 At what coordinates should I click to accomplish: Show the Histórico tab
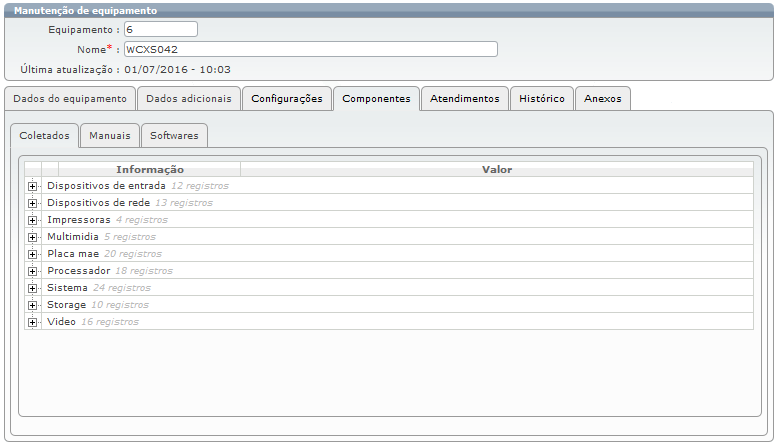(x=542, y=99)
